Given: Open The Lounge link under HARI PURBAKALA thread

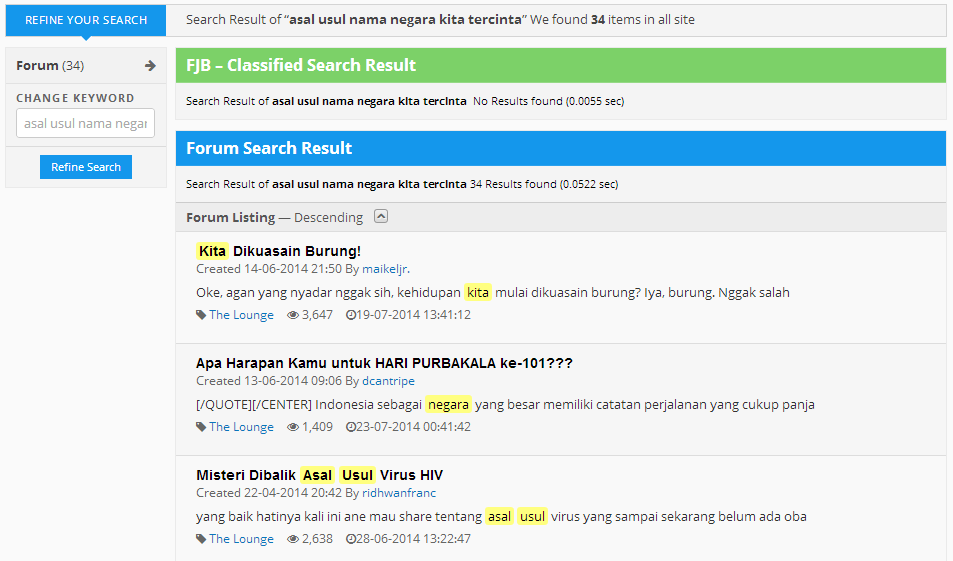Looking at the screenshot, I should (241, 427).
